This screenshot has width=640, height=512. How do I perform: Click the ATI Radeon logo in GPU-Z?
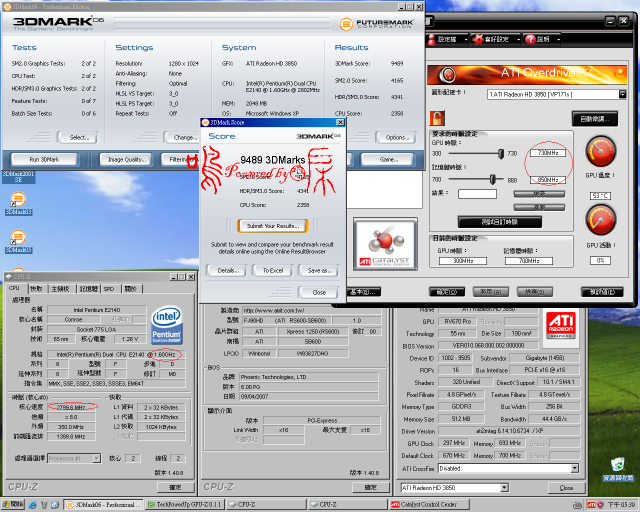[x=561, y=326]
